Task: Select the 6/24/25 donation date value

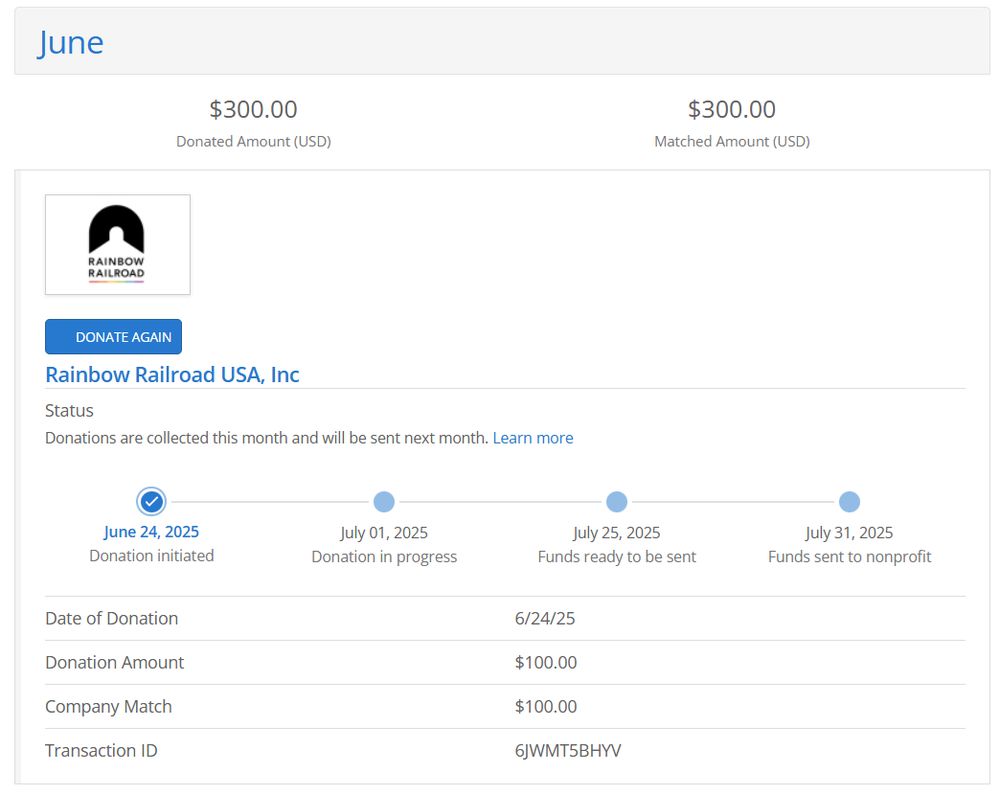Action: (545, 619)
